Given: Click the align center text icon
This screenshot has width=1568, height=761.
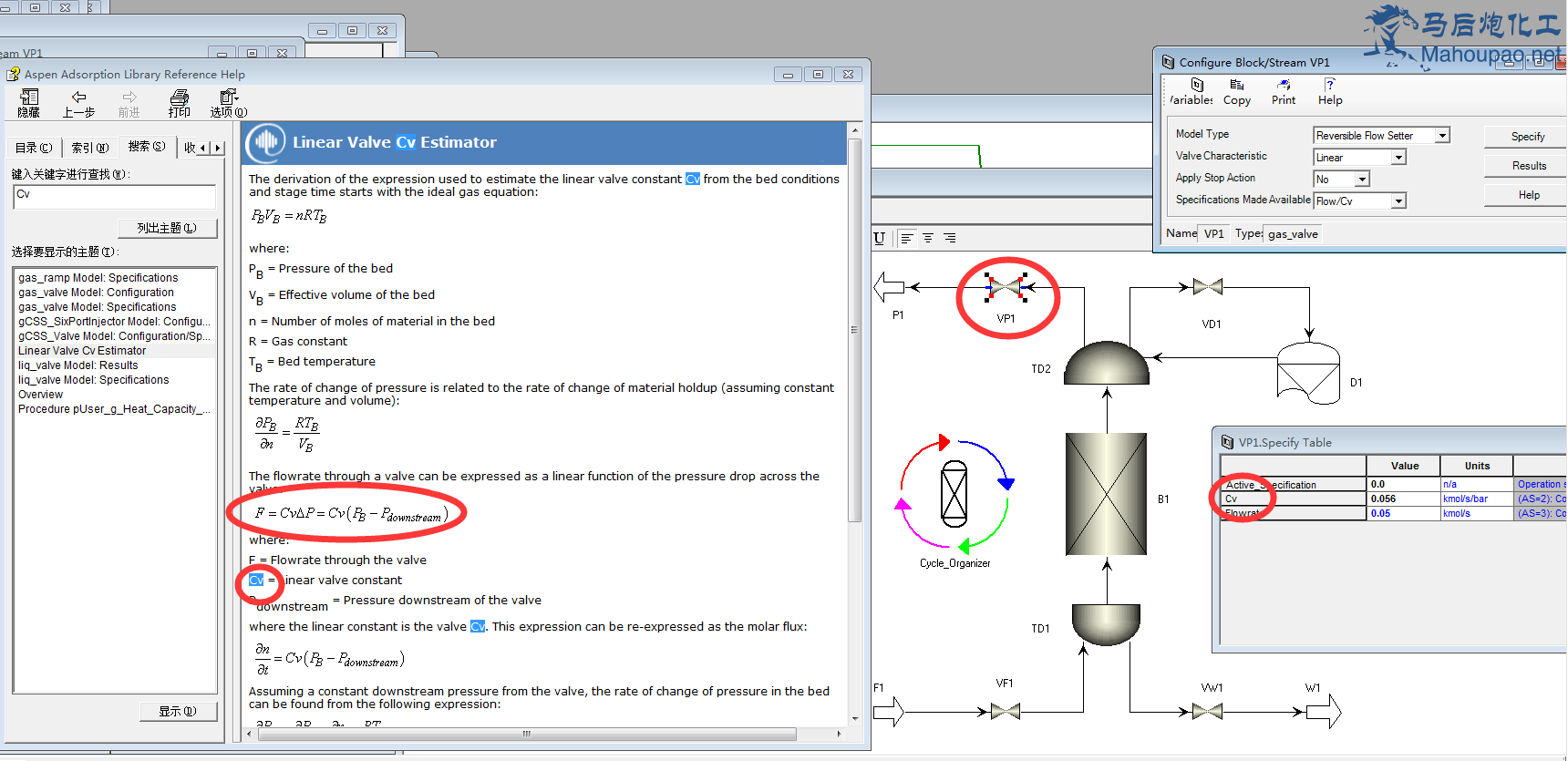Looking at the screenshot, I should coord(928,238).
